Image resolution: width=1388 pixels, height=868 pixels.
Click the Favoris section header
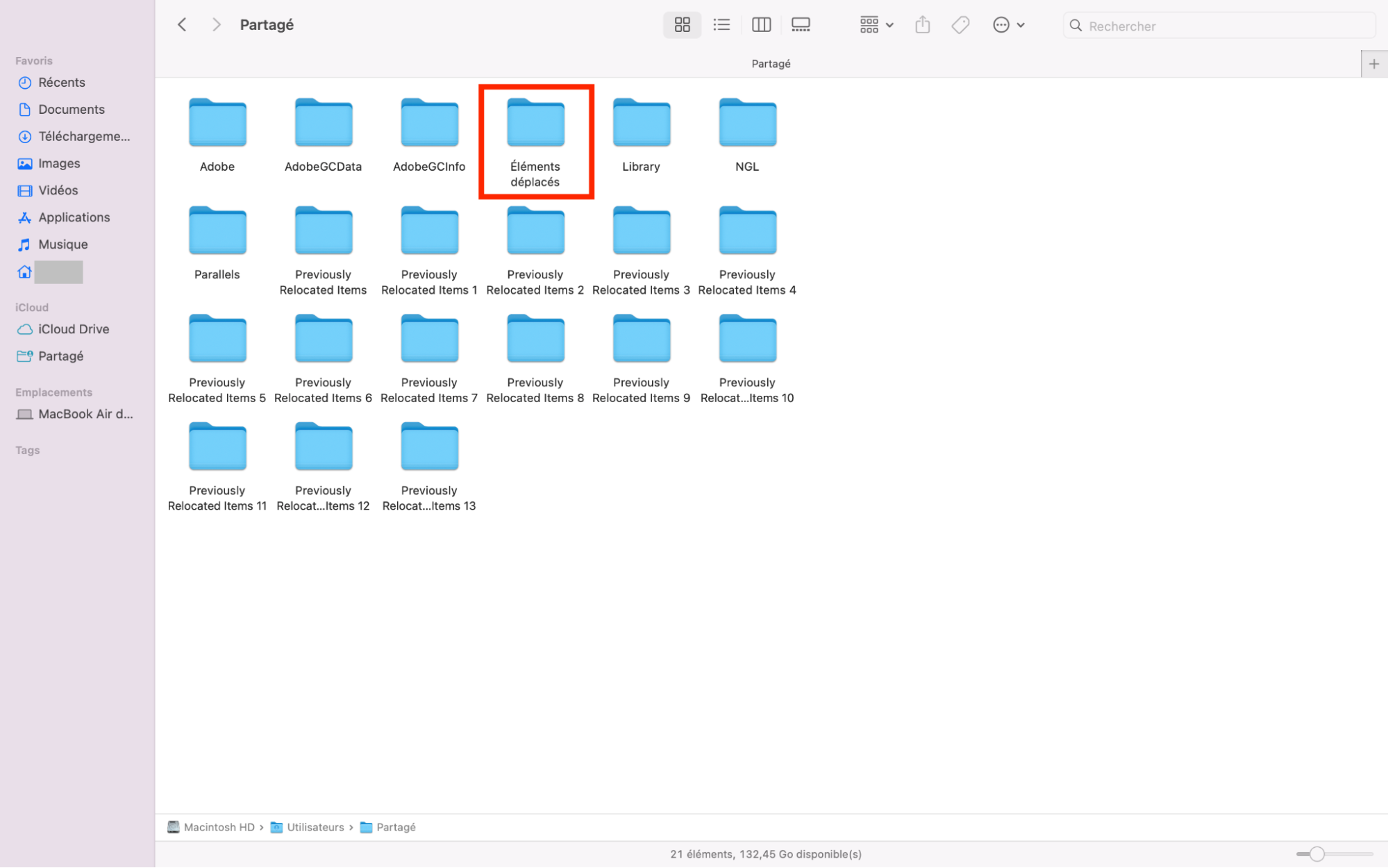34,61
